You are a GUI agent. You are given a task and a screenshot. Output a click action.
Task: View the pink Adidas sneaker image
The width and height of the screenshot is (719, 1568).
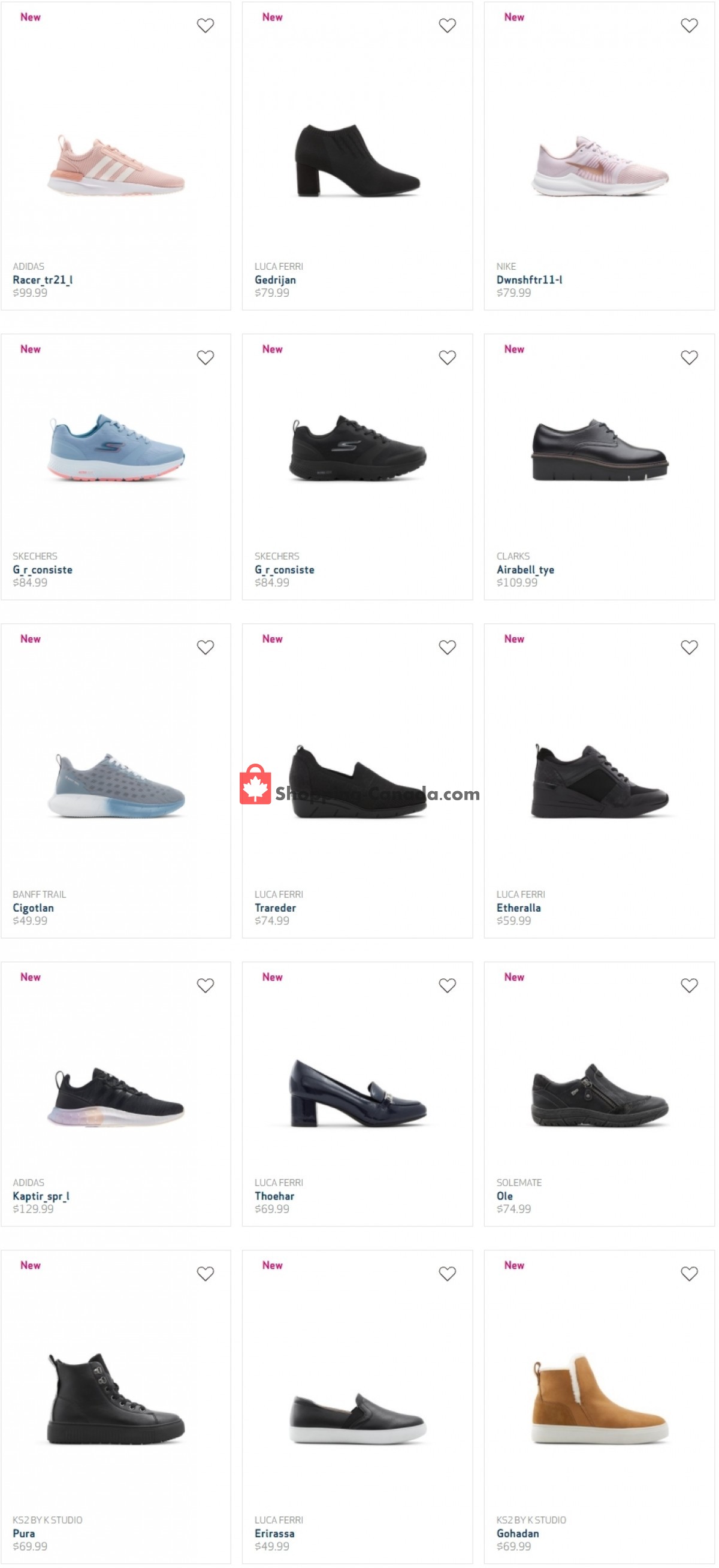(116, 165)
